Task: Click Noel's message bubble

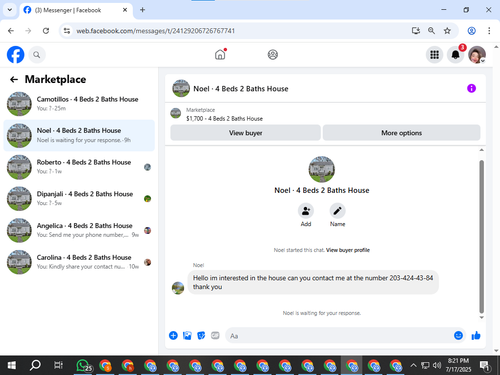Action: [x=313, y=282]
